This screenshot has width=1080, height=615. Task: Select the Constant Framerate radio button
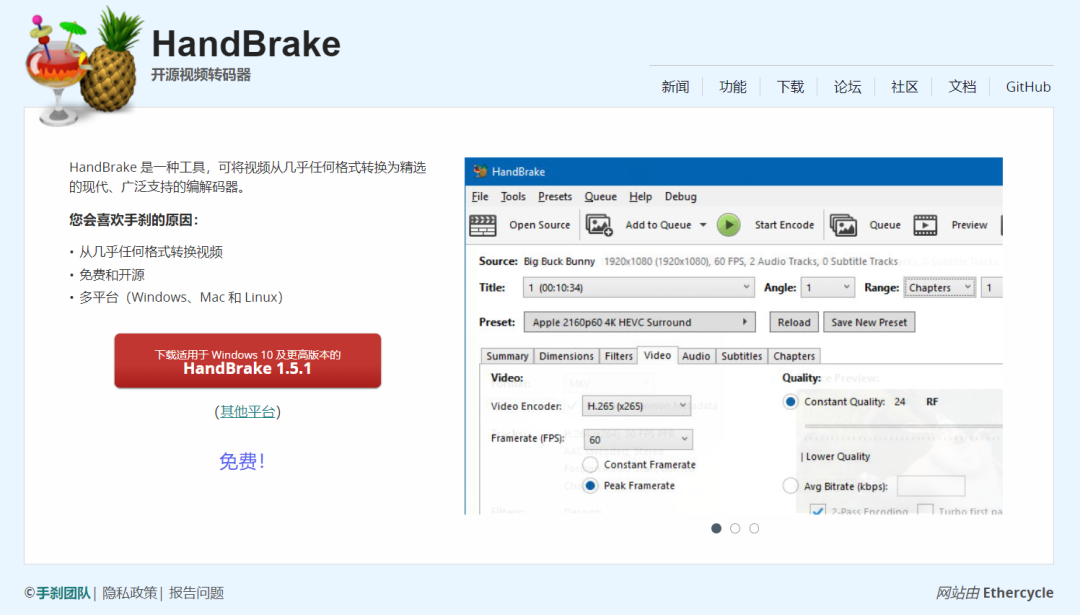[x=590, y=465]
